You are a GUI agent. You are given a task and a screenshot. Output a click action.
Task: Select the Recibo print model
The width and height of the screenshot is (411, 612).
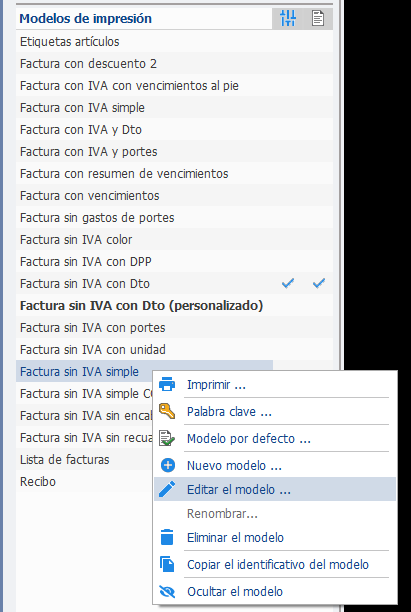38,481
